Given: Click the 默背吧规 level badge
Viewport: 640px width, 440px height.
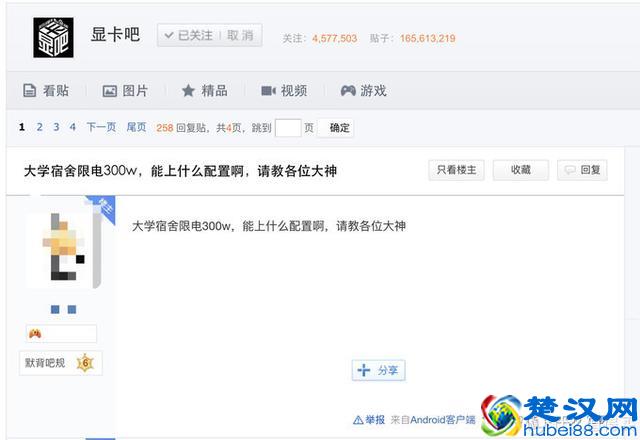Looking at the screenshot, I should (x=60, y=362).
